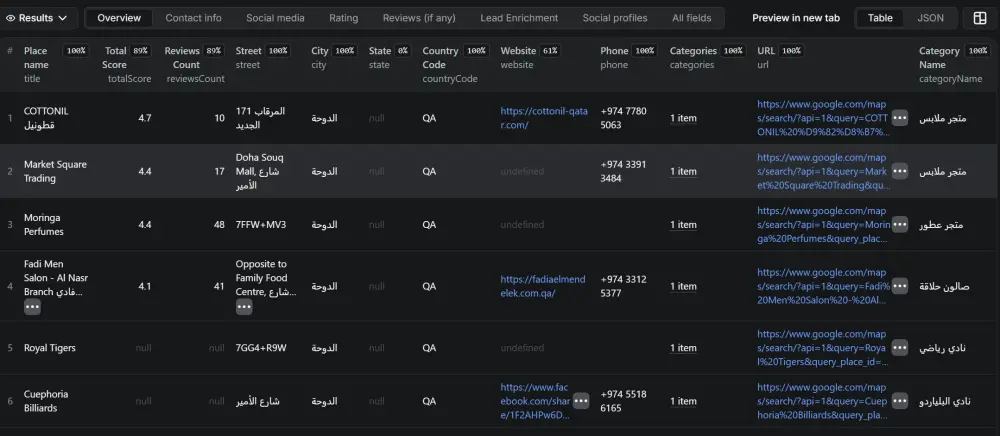Switch to the Overview tab
Viewport: 1000px width, 436px height.
(119, 18)
